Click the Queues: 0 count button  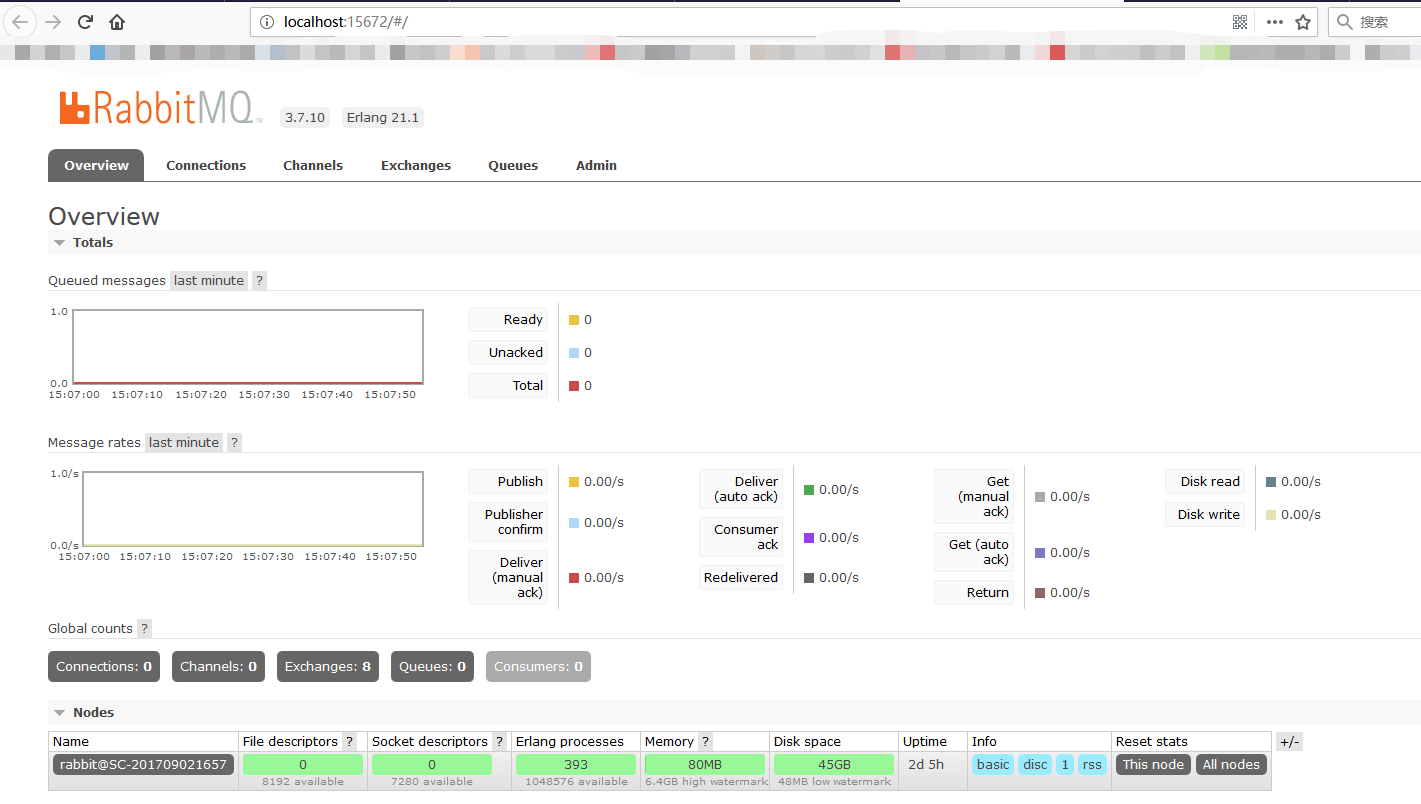click(x=432, y=667)
